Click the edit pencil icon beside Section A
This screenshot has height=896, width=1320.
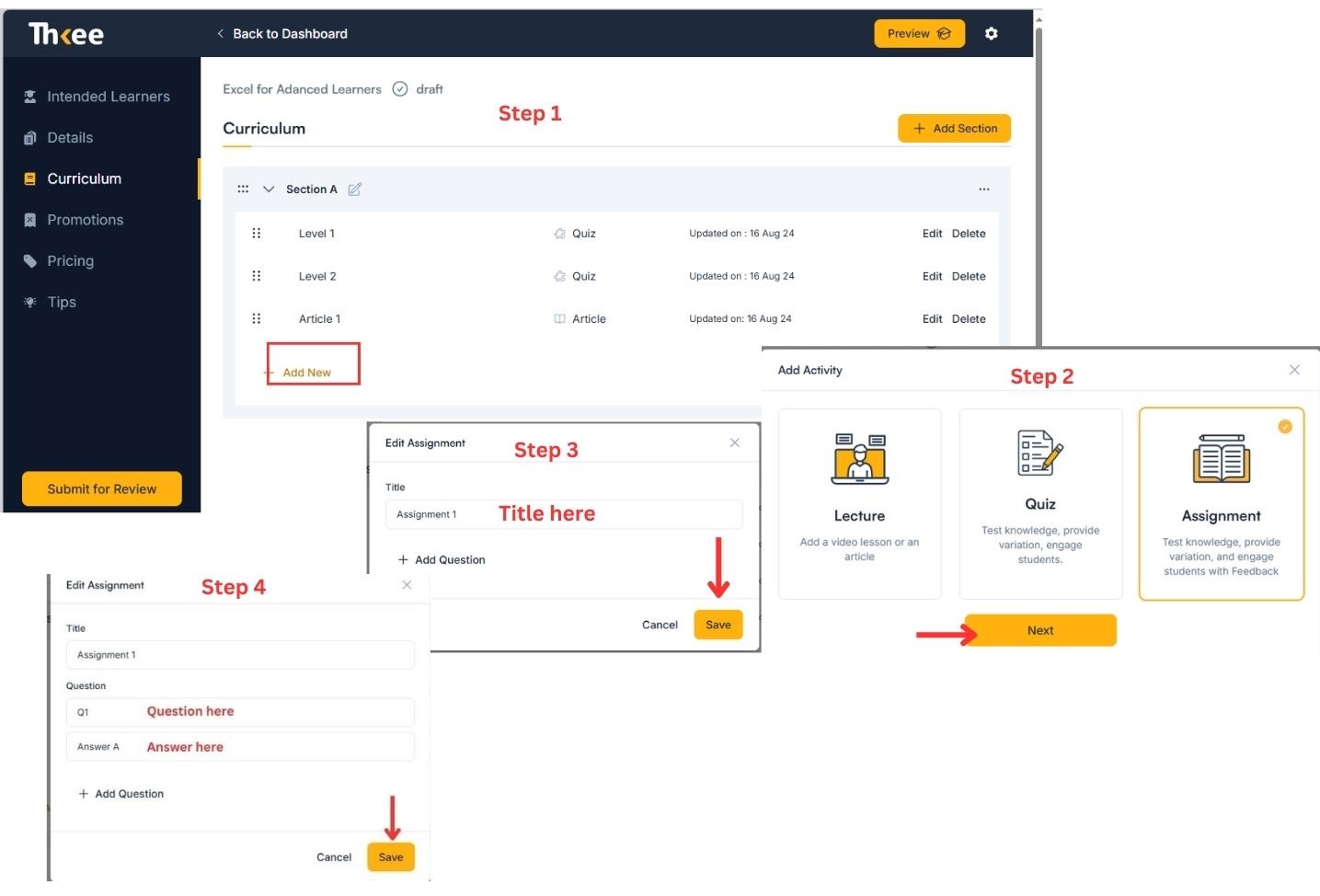pyautogui.click(x=355, y=190)
